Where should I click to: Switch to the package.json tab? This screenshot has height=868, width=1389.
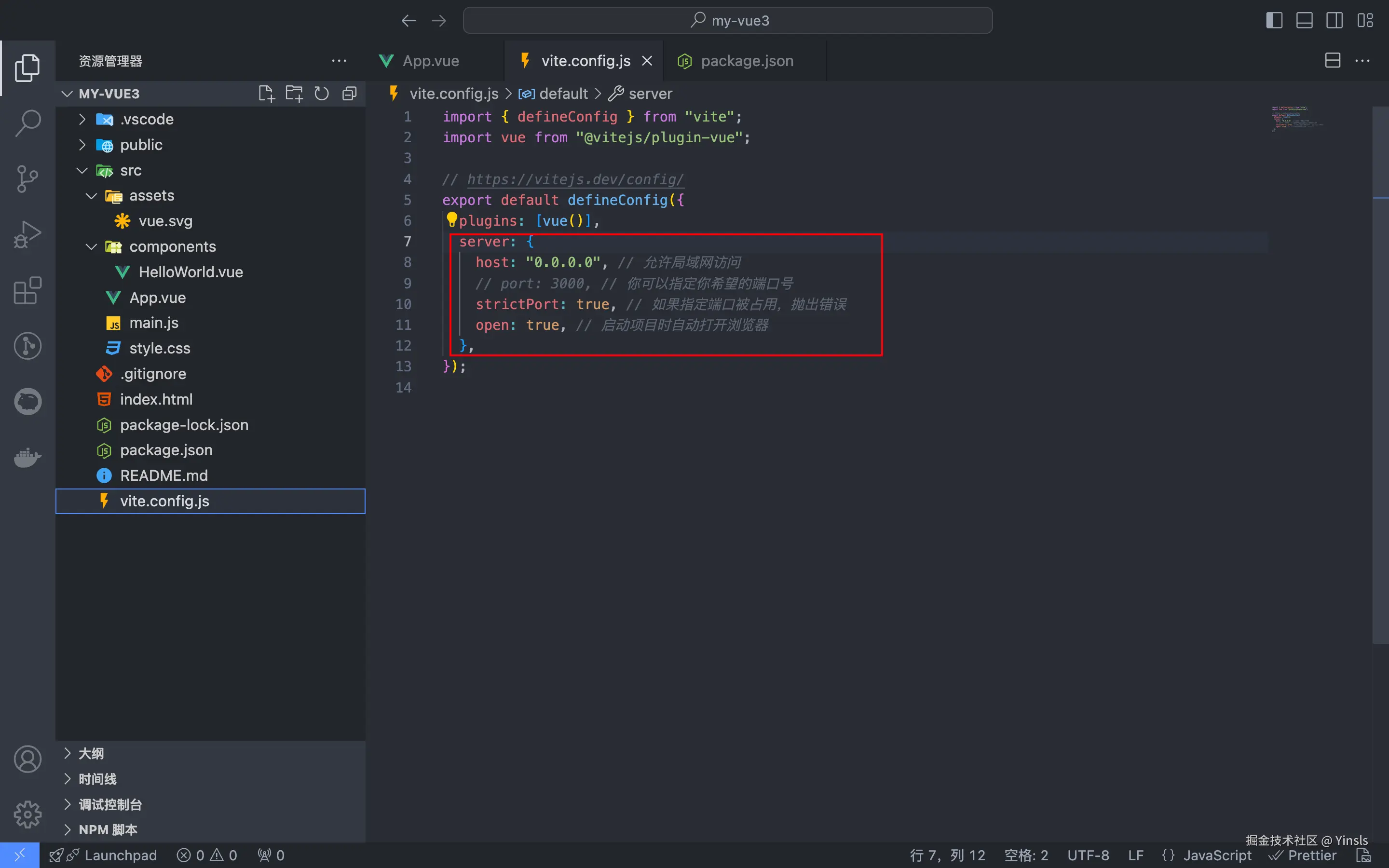click(x=746, y=61)
